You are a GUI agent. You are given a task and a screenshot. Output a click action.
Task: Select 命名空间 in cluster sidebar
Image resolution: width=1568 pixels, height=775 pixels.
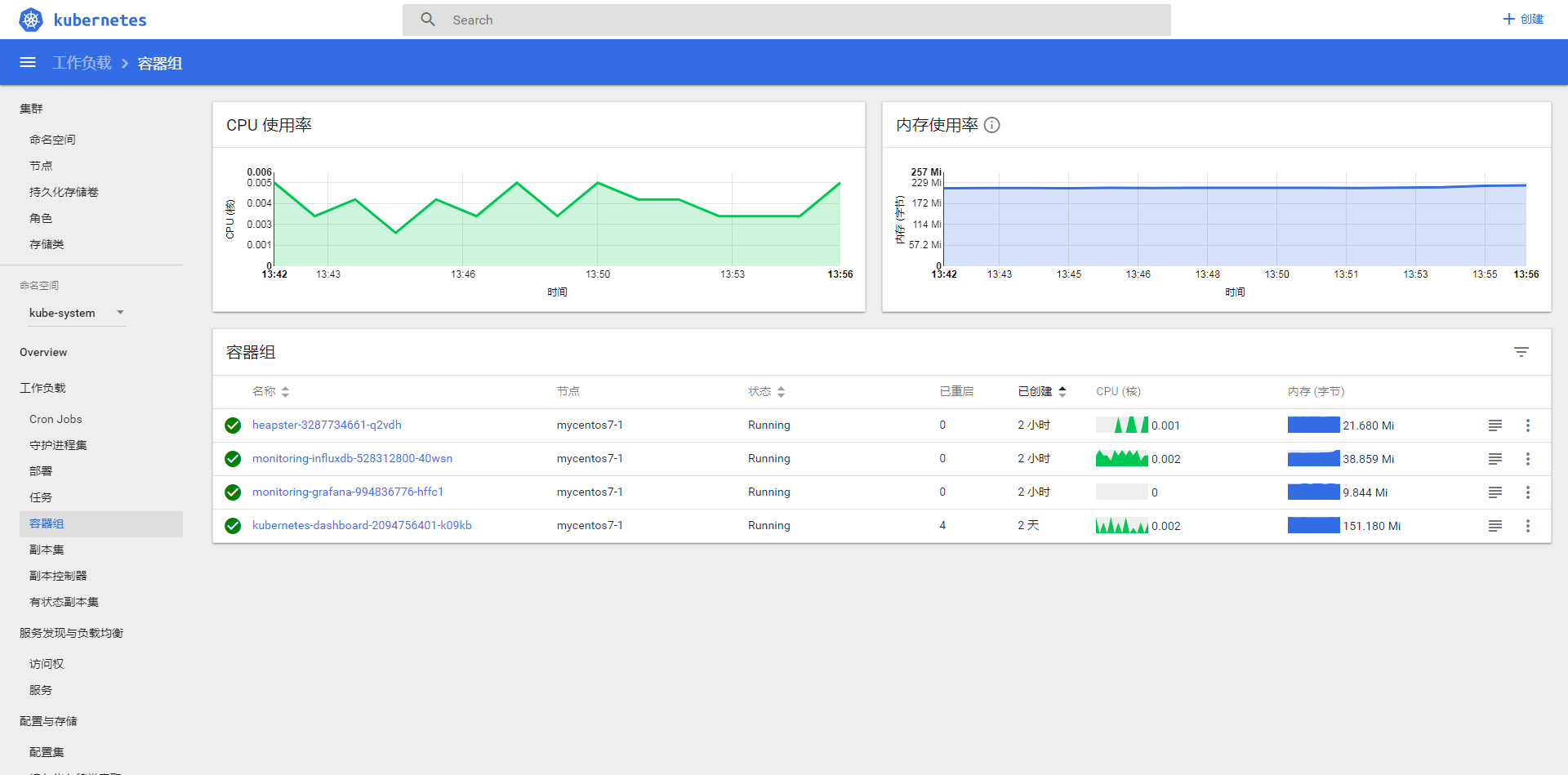pyautogui.click(x=52, y=140)
